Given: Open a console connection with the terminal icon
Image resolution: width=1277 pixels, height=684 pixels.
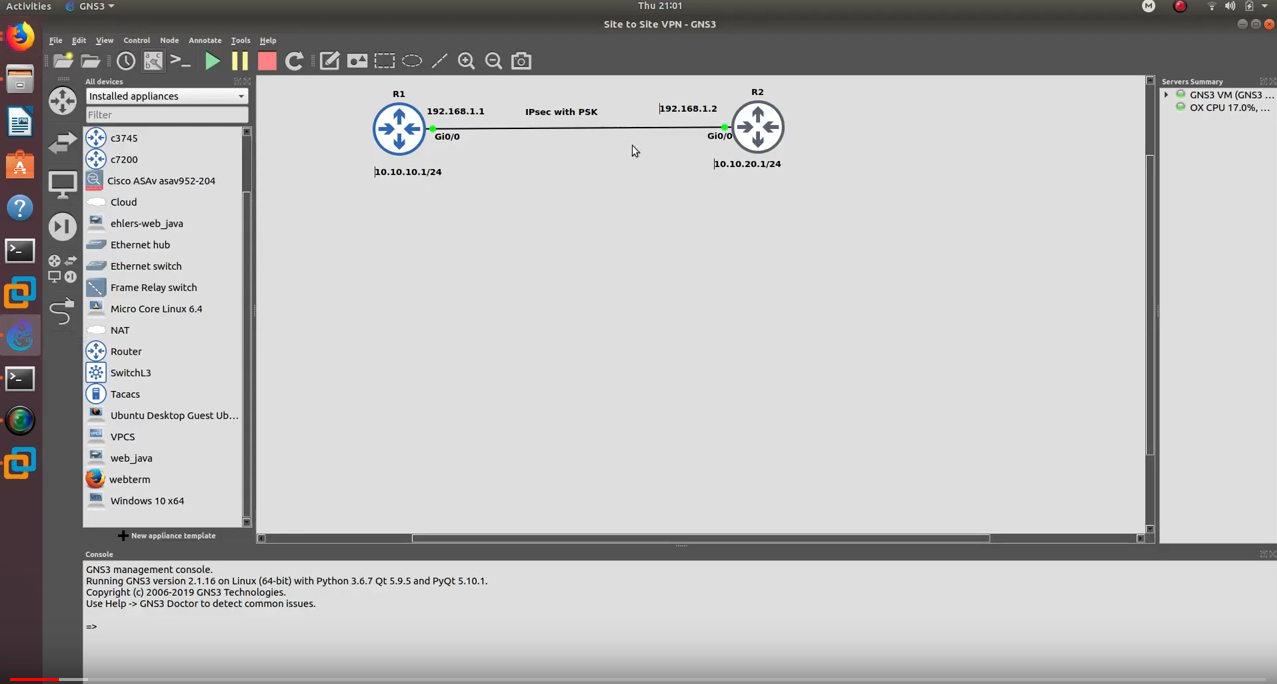Looking at the screenshot, I should (180, 61).
